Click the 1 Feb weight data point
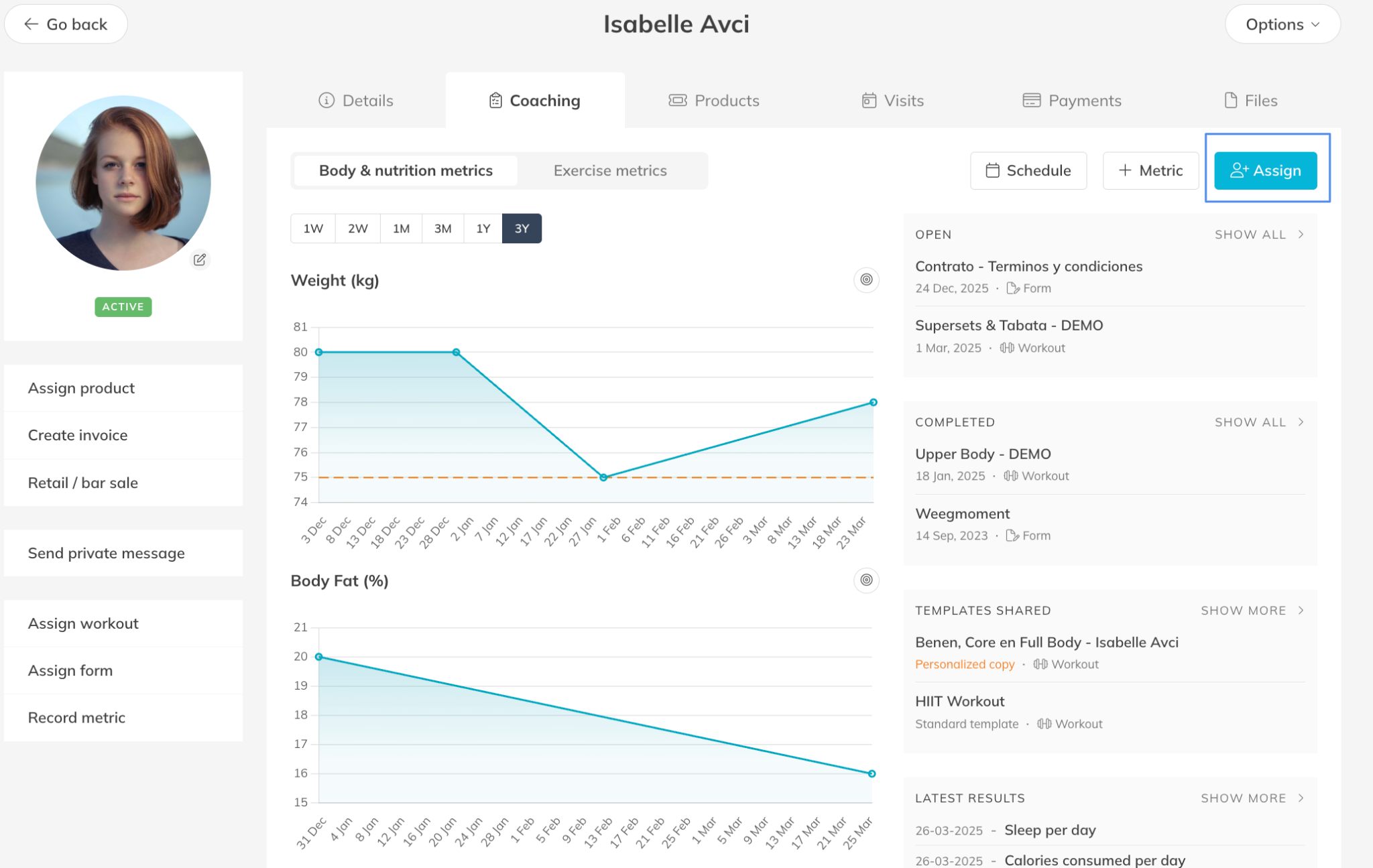Screen dimensions: 1373x868 tap(603, 477)
